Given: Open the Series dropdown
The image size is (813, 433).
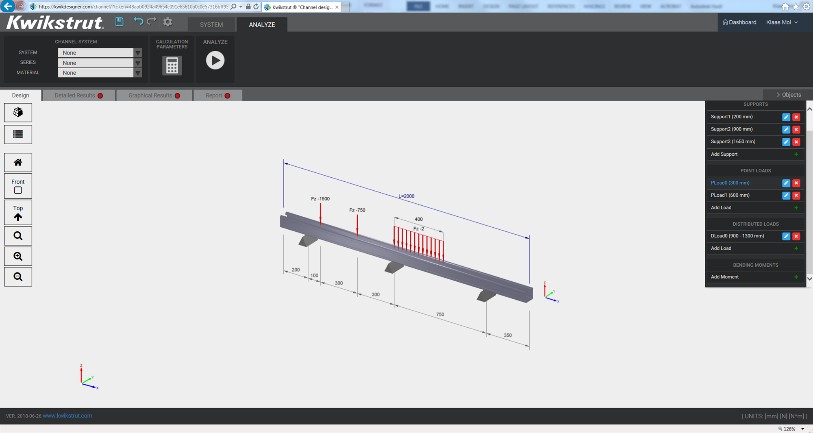Looking at the screenshot, I should point(99,63).
